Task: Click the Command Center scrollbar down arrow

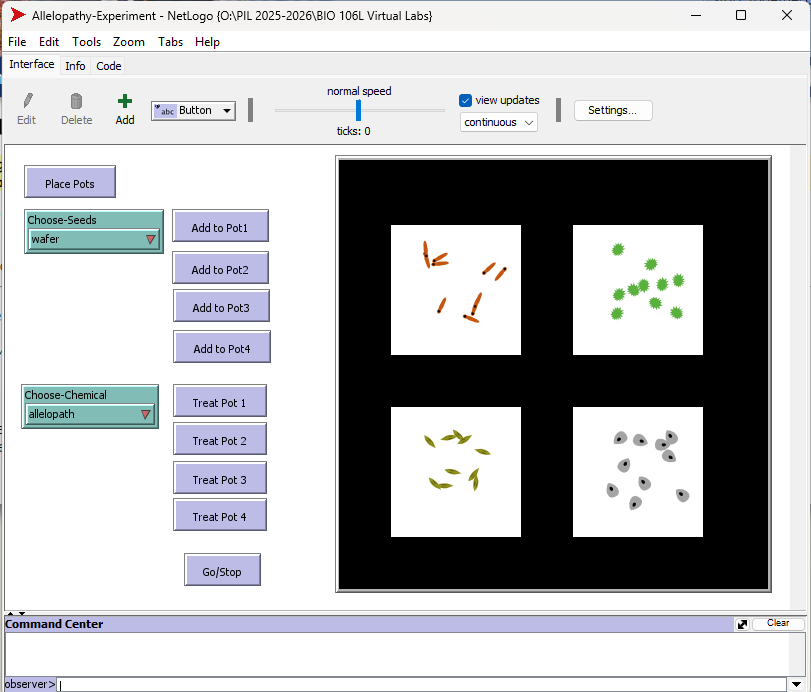Action: point(797,684)
